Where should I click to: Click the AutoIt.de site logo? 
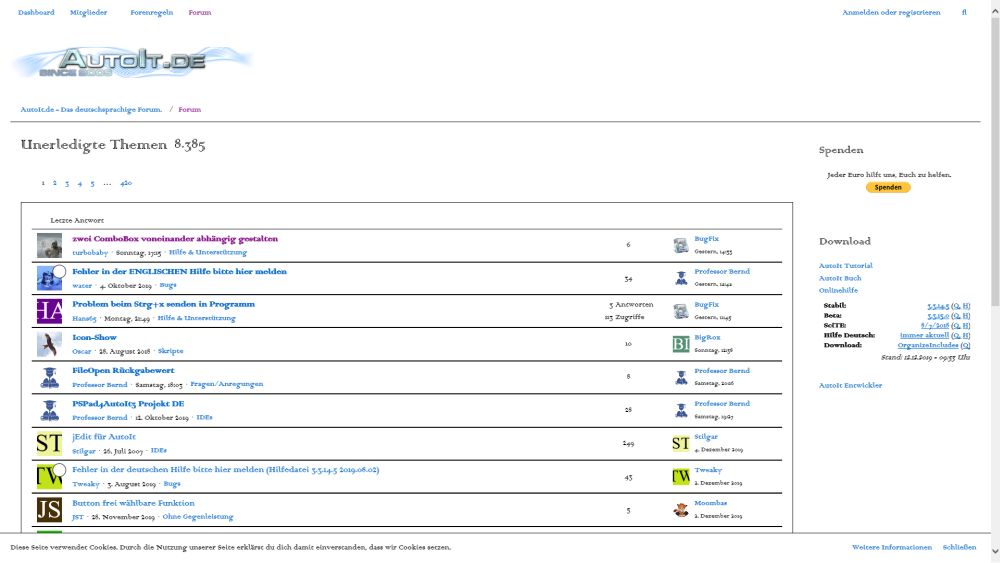[x=132, y=62]
